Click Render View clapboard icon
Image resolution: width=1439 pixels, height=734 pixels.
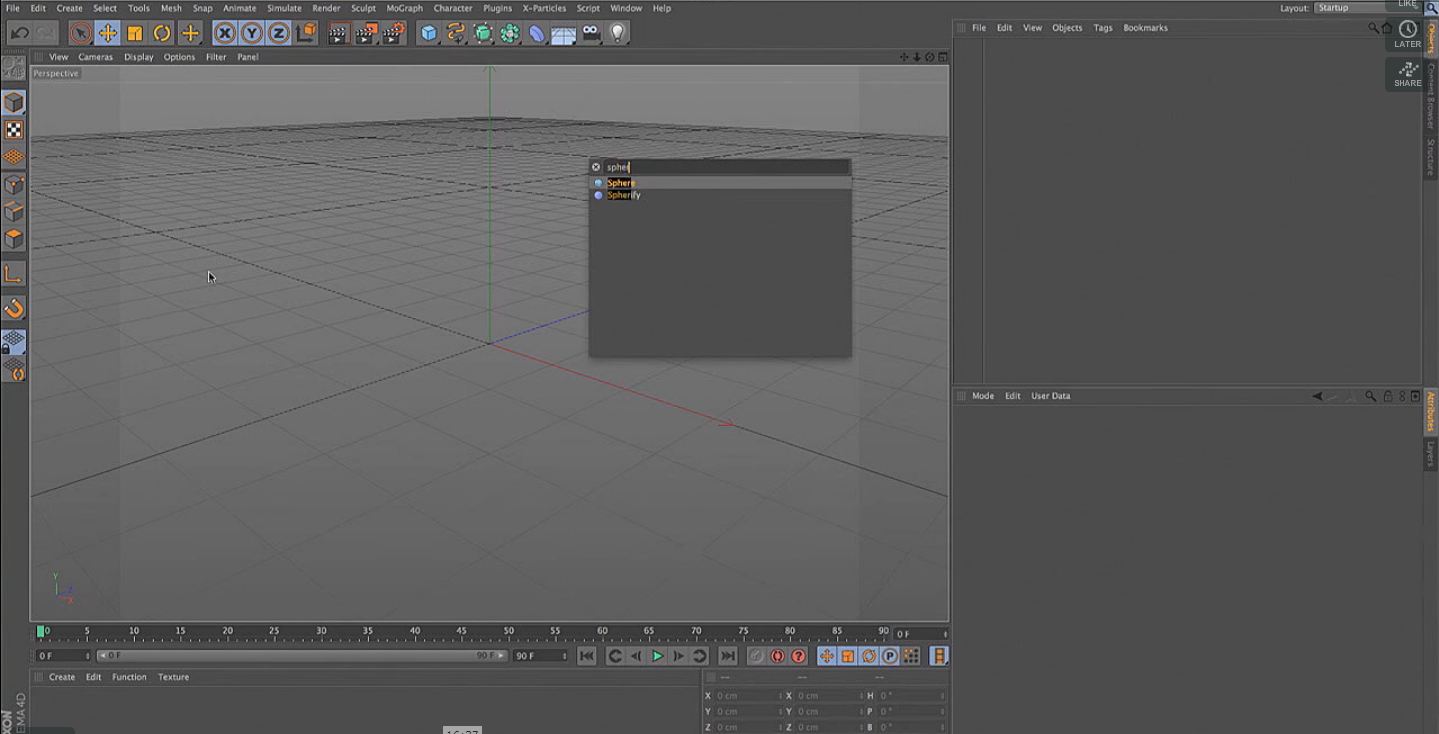[338, 33]
